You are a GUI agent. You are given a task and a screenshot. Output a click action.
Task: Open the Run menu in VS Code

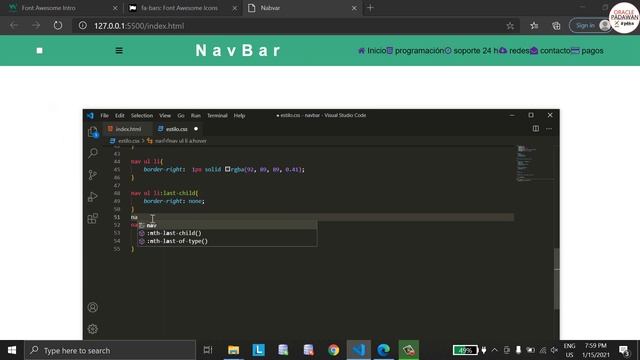(x=196, y=116)
